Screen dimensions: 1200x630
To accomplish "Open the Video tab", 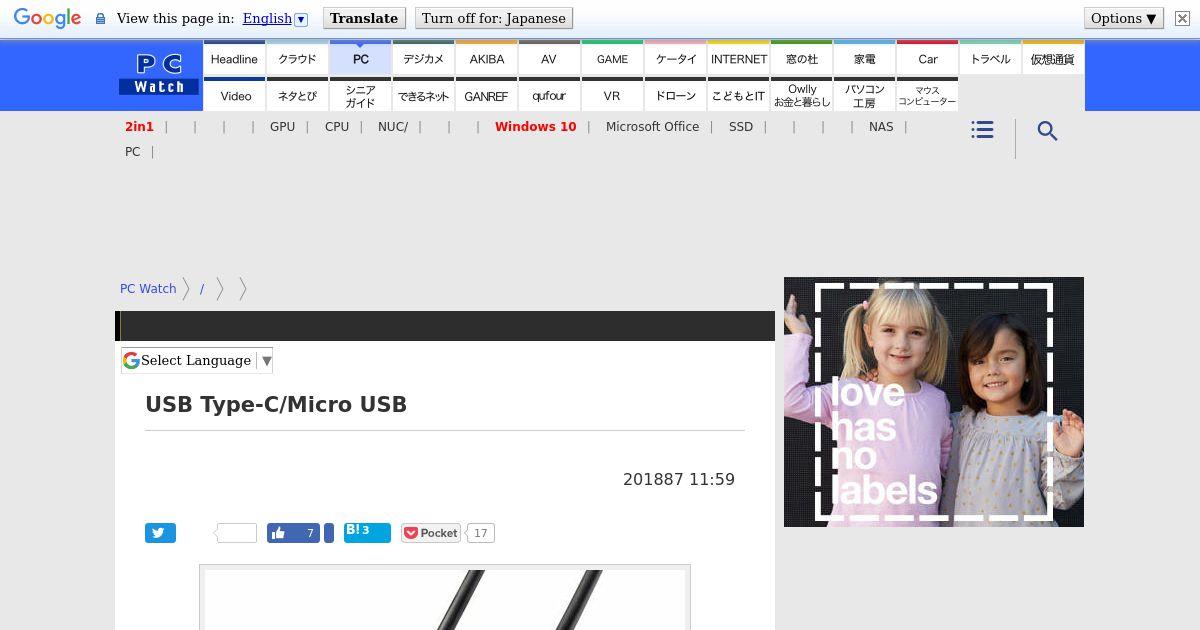I will point(234,96).
